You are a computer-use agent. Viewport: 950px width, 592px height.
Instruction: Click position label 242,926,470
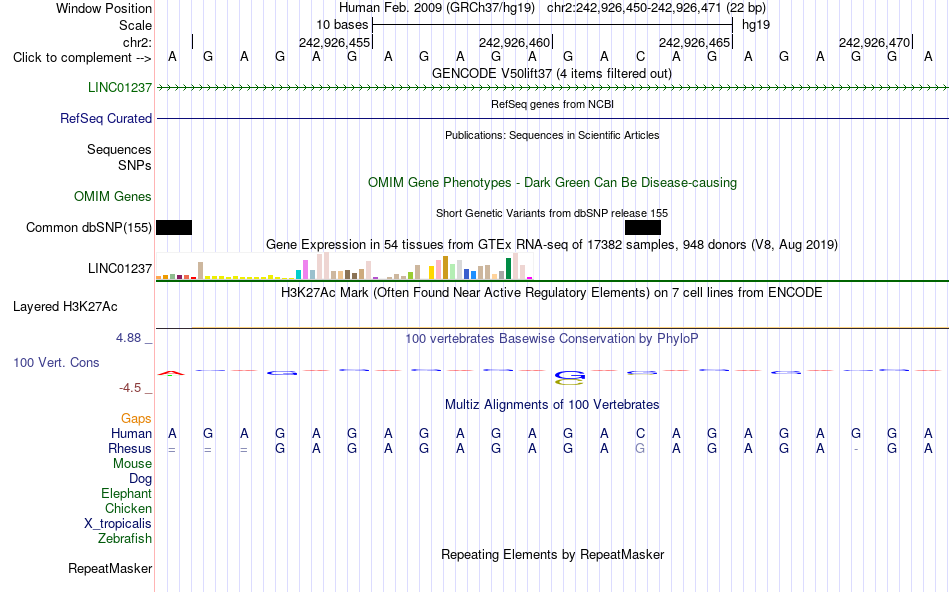click(x=874, y=42)
